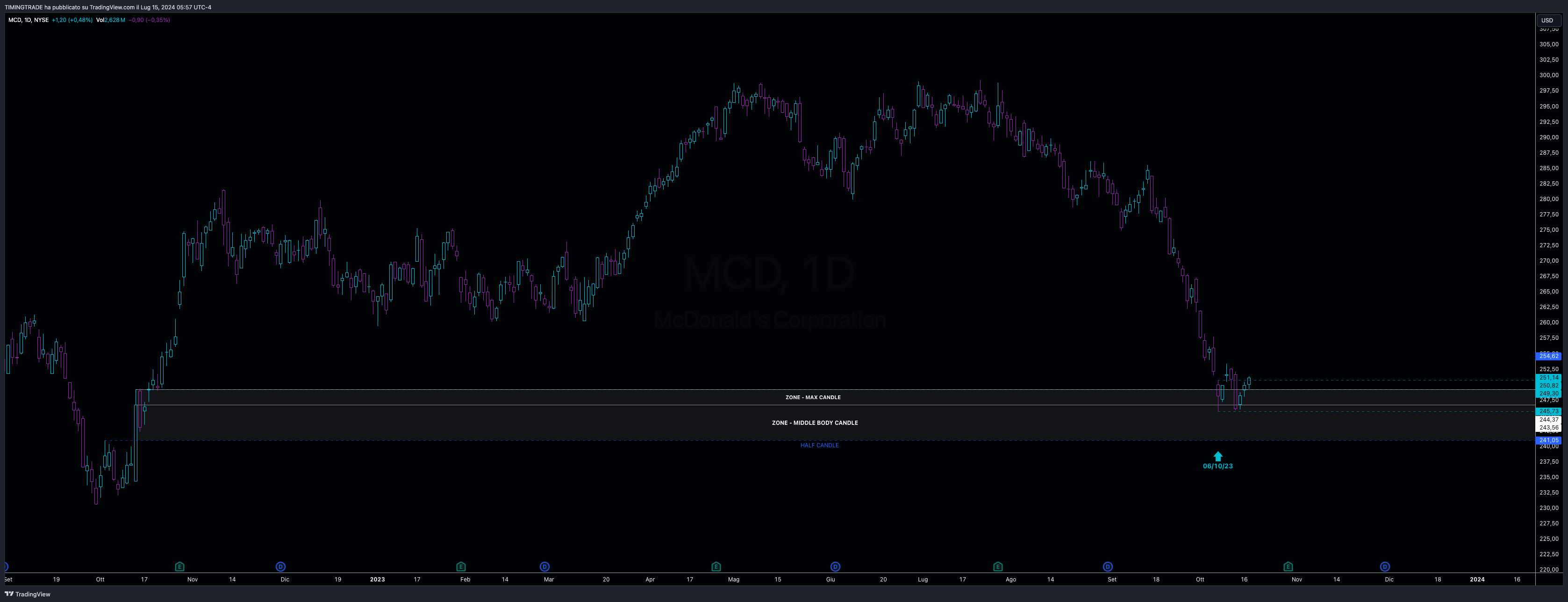Click the blue 254,62 price label
The height and width of the screenshot is (602, 1568).
[x=1549, y=356]
